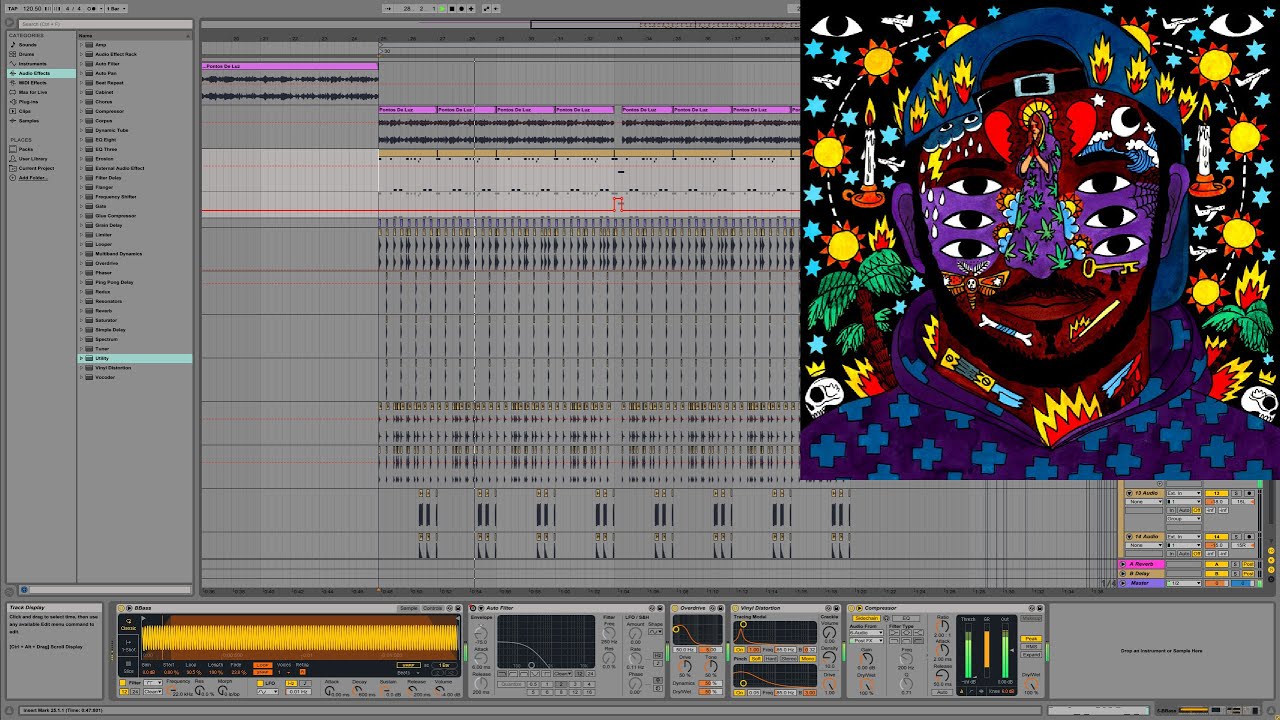Select the Plug-ins category icon

12,102
